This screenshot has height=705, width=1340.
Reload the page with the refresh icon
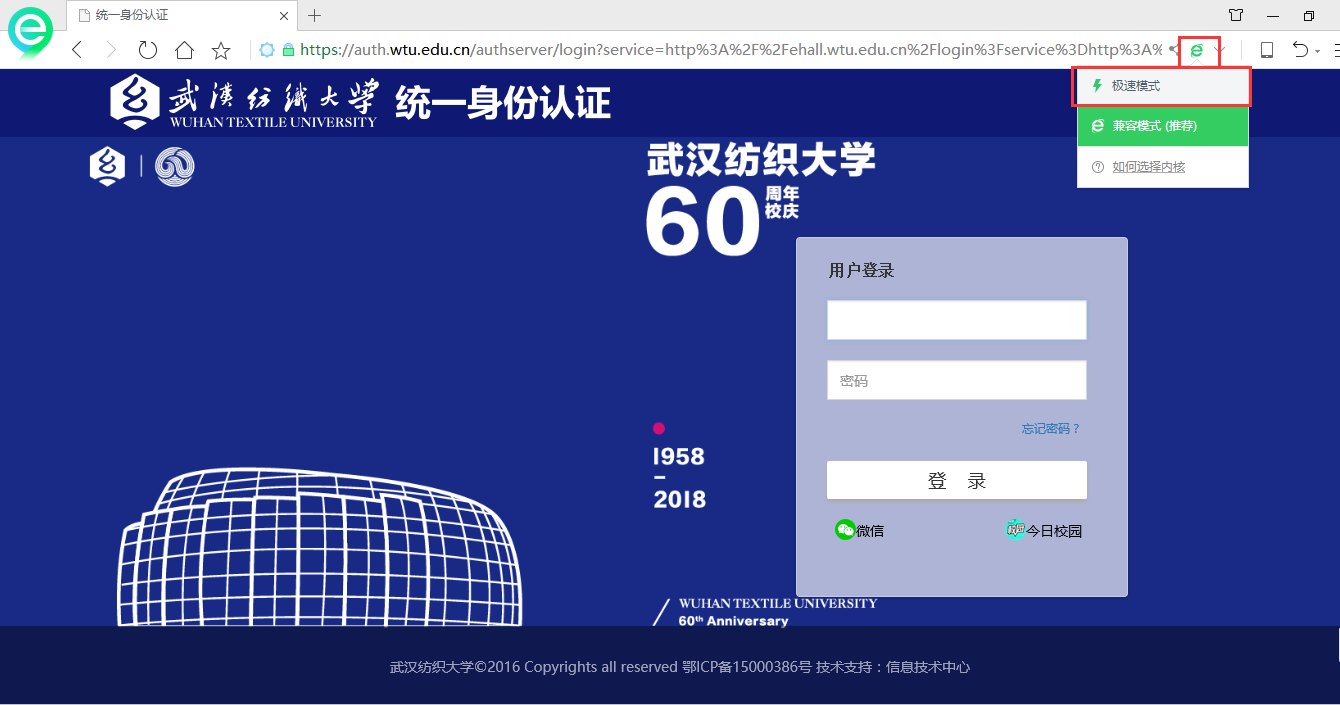coord(148,50)
